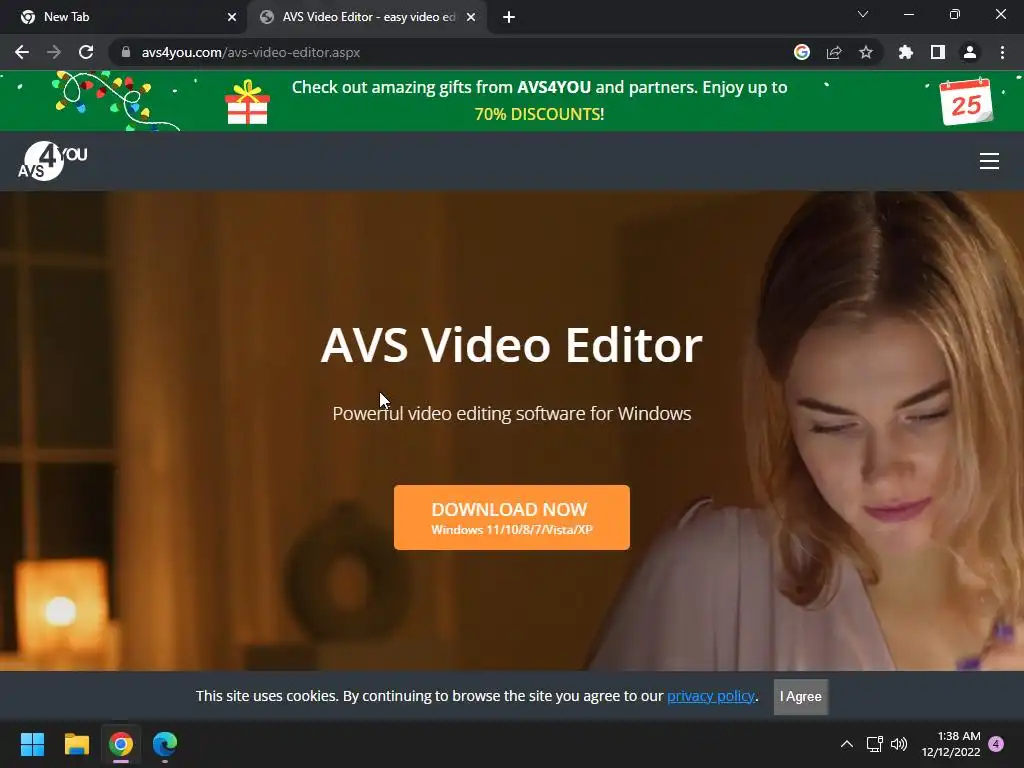The width and height of the screenshot is (1024, 768).
Task: Show hidden system tray icons
Action: [x=846, y=744]
